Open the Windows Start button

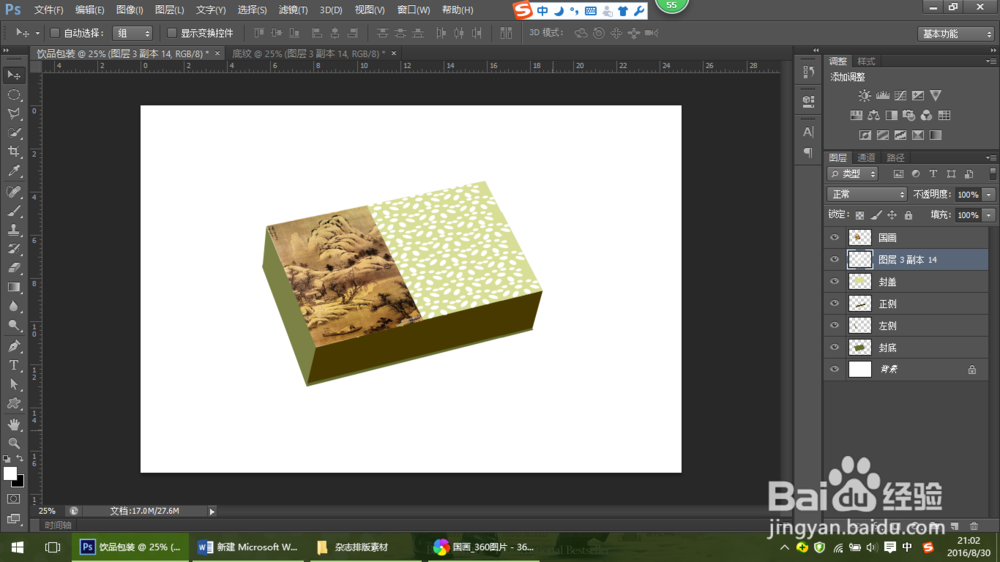[17, 547]
